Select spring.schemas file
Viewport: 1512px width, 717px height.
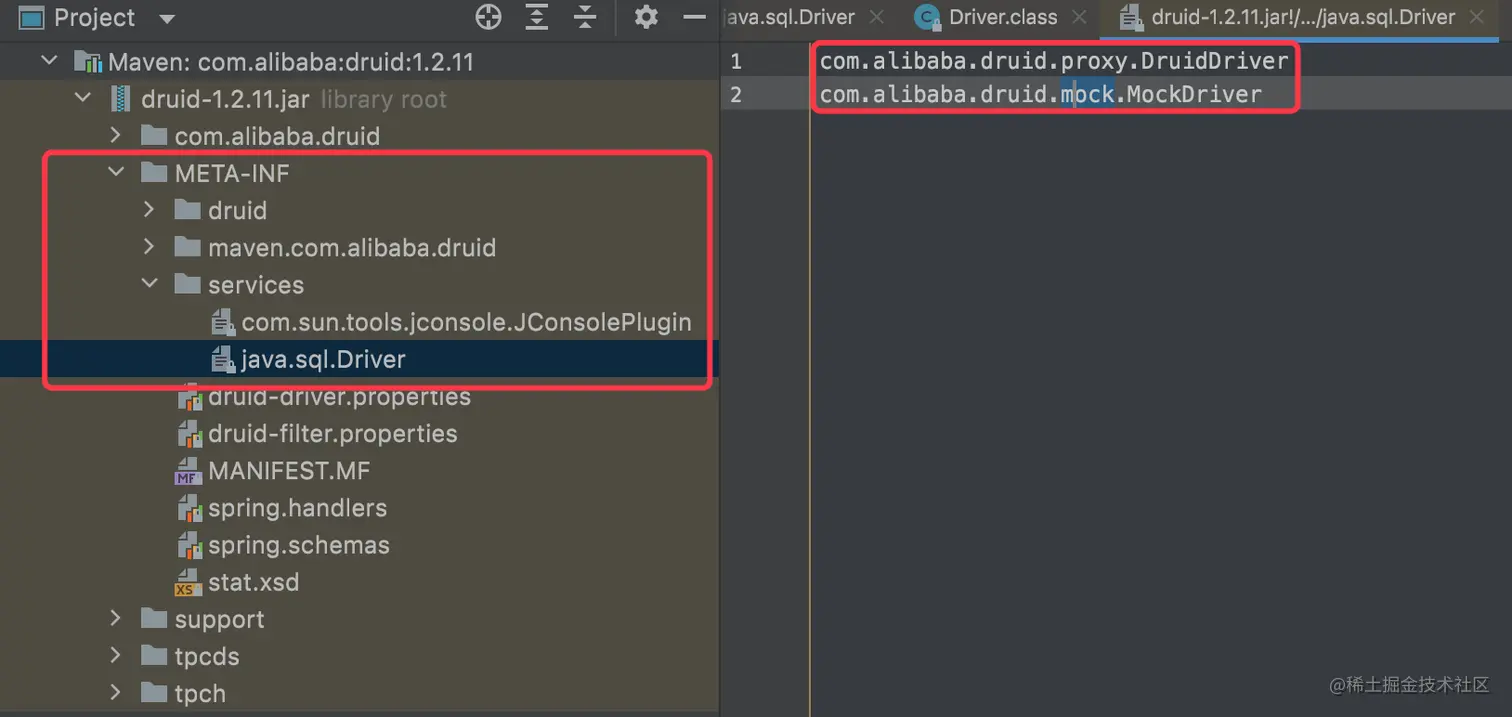pyautogui.click(x=298, y=545)
